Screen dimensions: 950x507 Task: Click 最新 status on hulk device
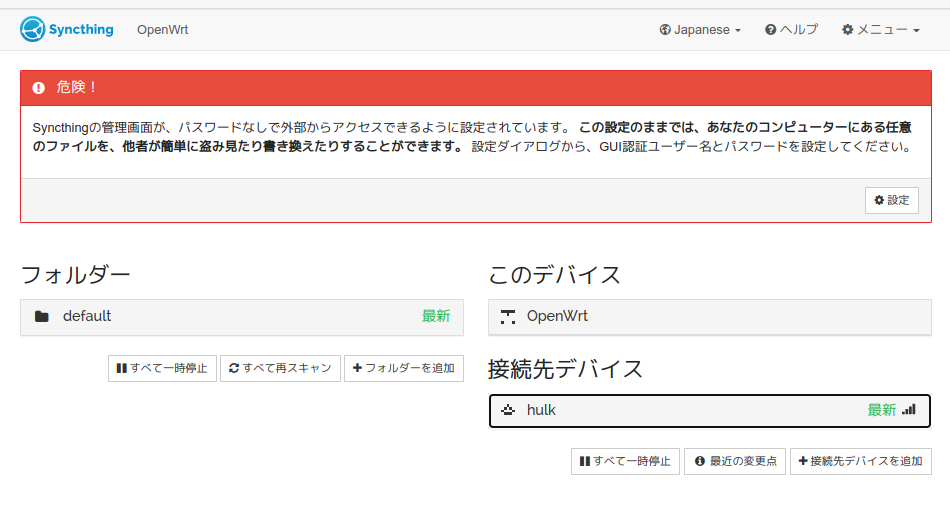[x=882, y=410]
